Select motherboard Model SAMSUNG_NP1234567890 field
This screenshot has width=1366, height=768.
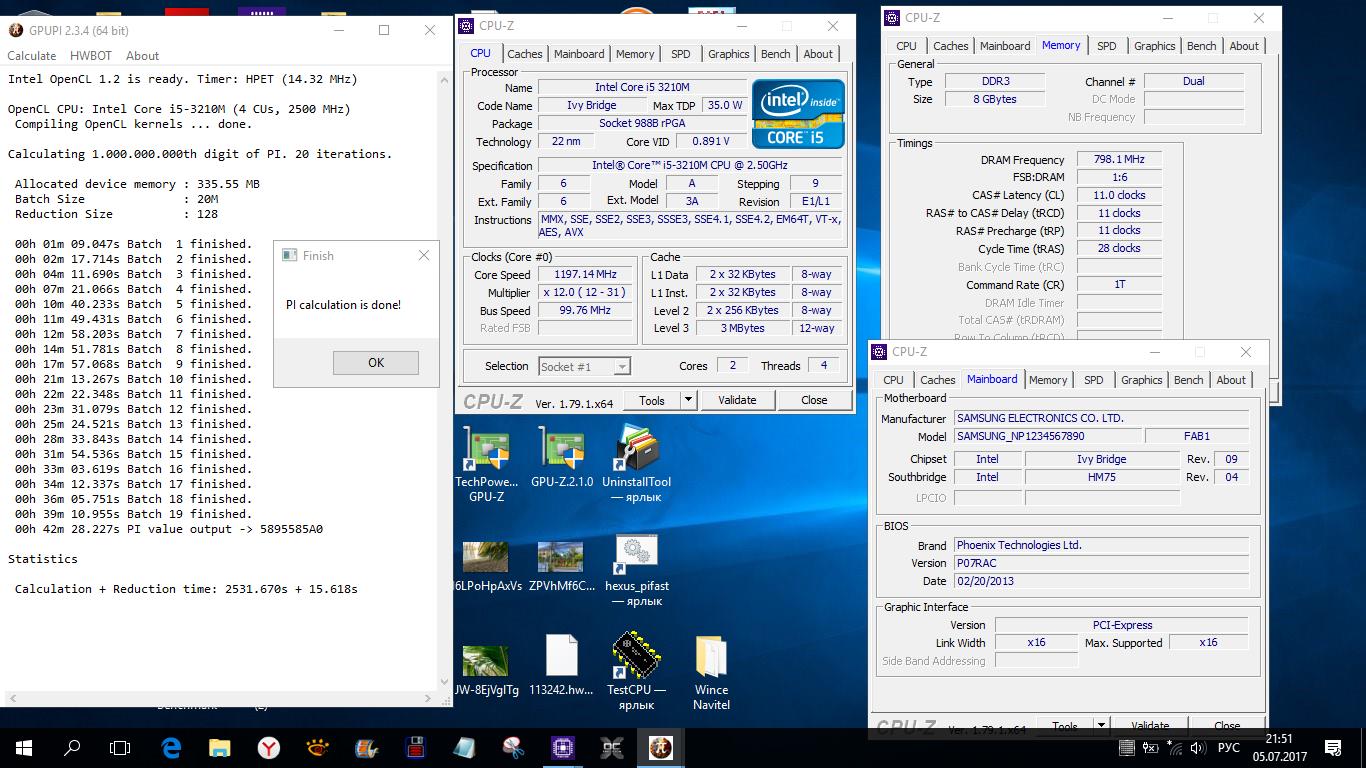tap(1047, 436)
